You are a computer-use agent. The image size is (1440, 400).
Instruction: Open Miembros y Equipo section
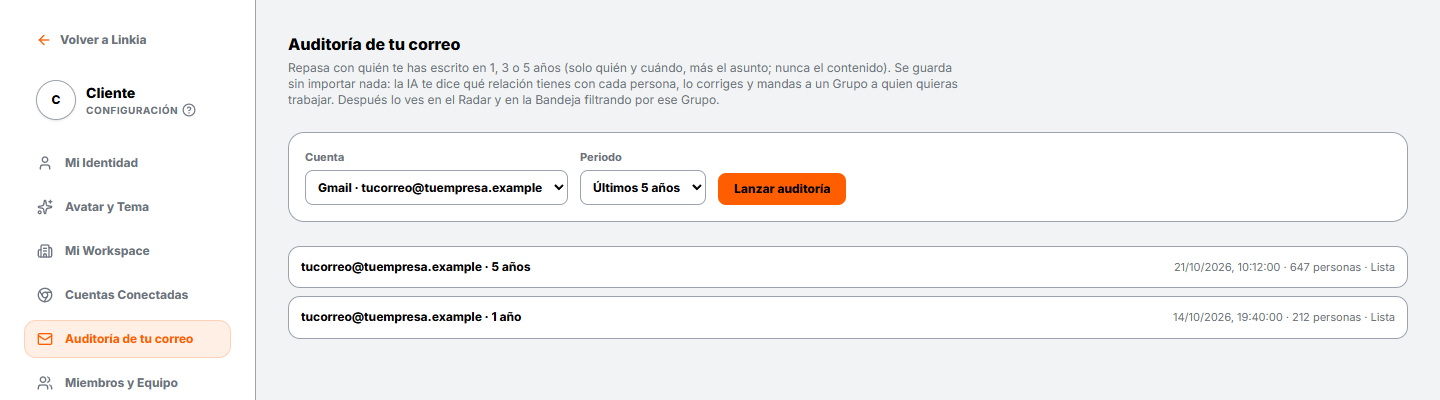[x=128, y=383]
